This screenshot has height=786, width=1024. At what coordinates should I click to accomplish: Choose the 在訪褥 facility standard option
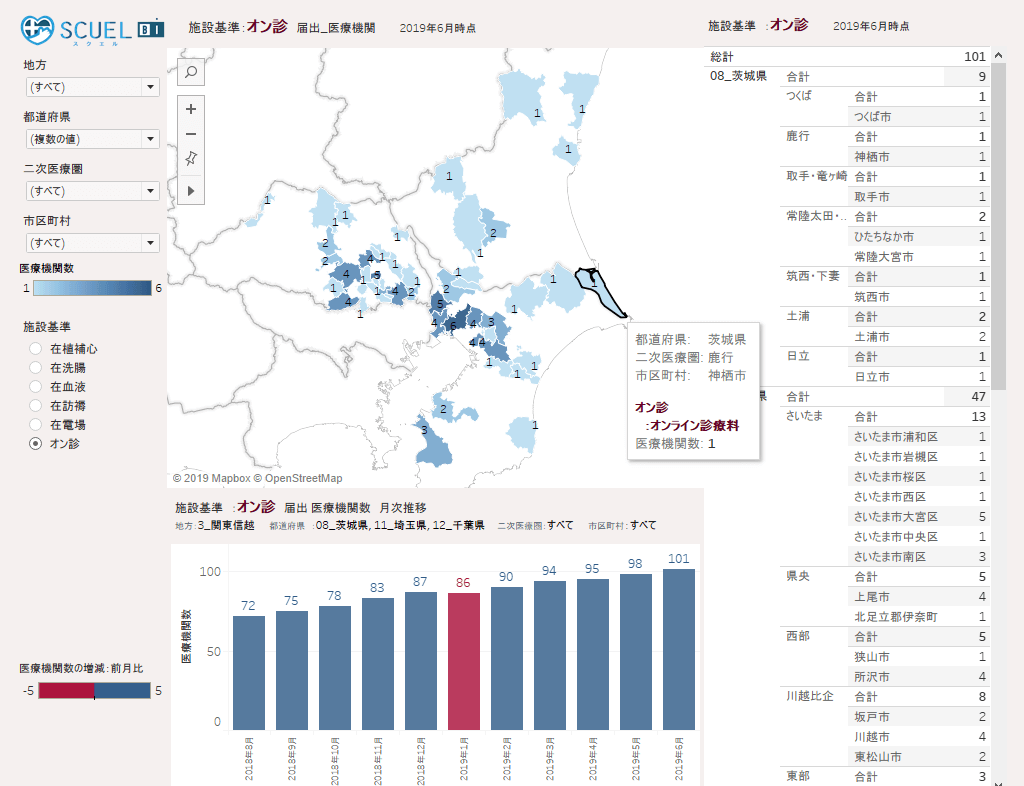(36, 406)
